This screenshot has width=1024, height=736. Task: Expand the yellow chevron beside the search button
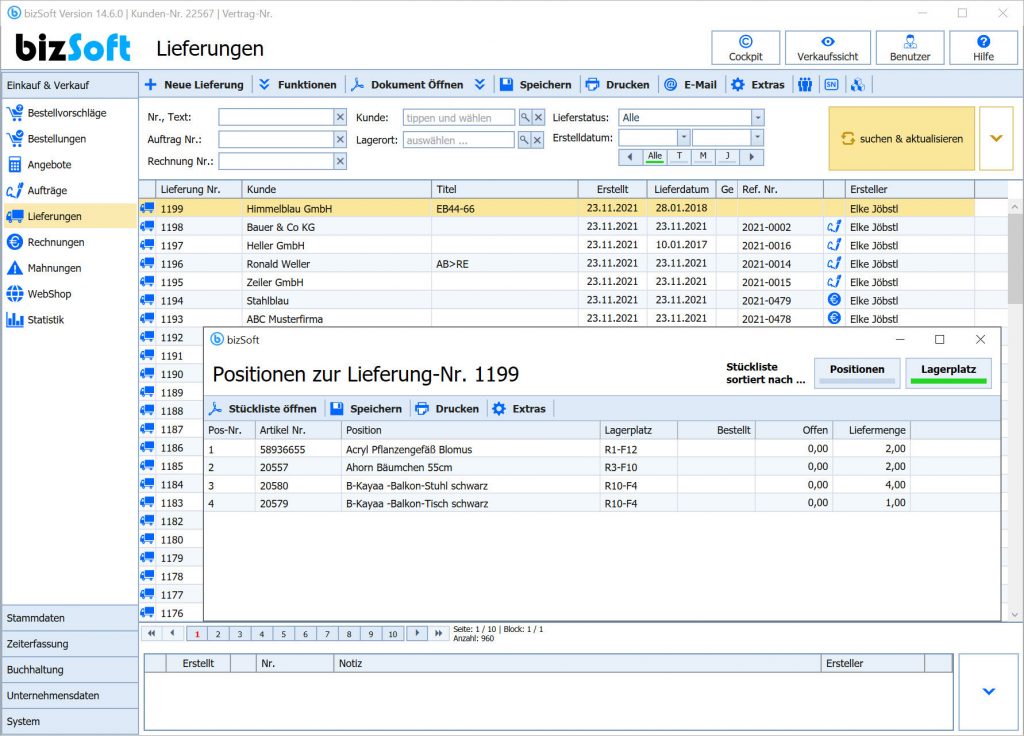pyautogui.click(x=996, y=138)
